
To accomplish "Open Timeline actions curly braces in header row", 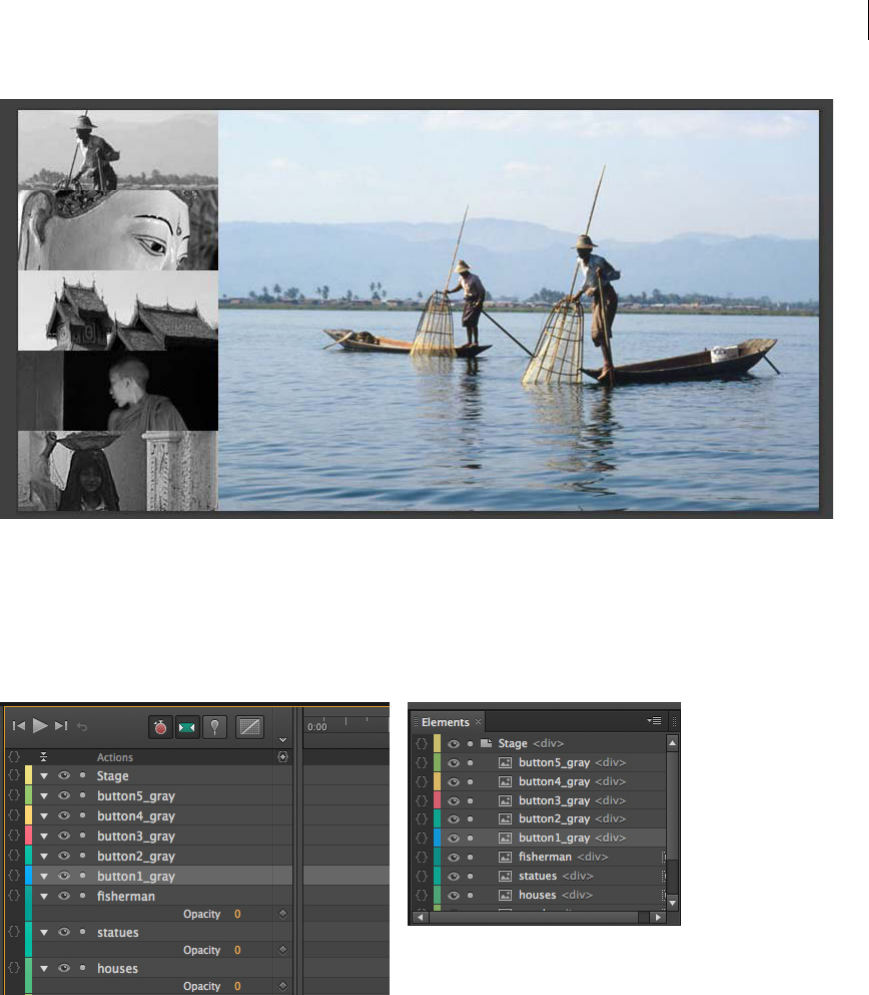I will (14, 756).
